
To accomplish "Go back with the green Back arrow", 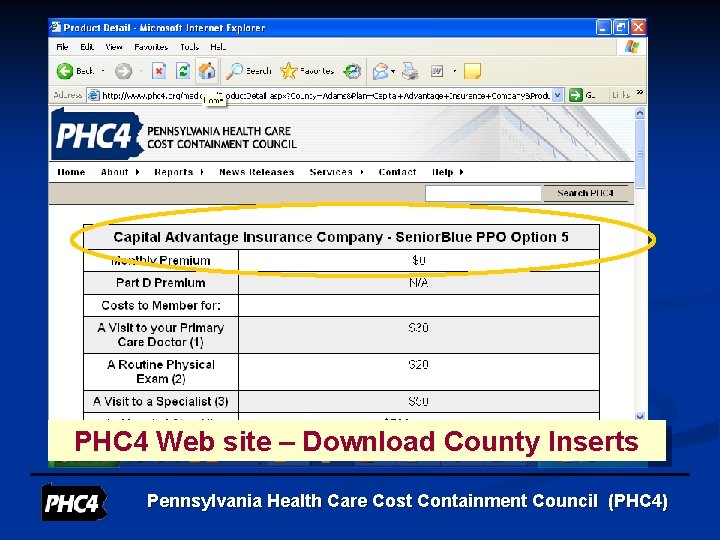I will 65,71.
